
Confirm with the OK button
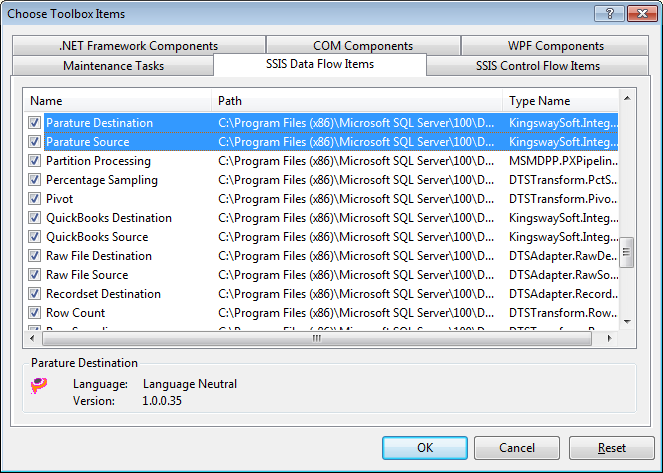pos(425,448)
